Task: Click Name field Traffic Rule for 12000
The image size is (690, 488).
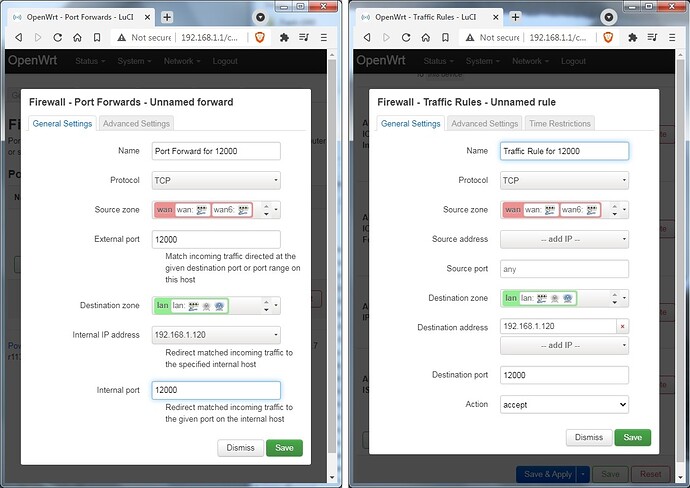Action: pos(565,151)
